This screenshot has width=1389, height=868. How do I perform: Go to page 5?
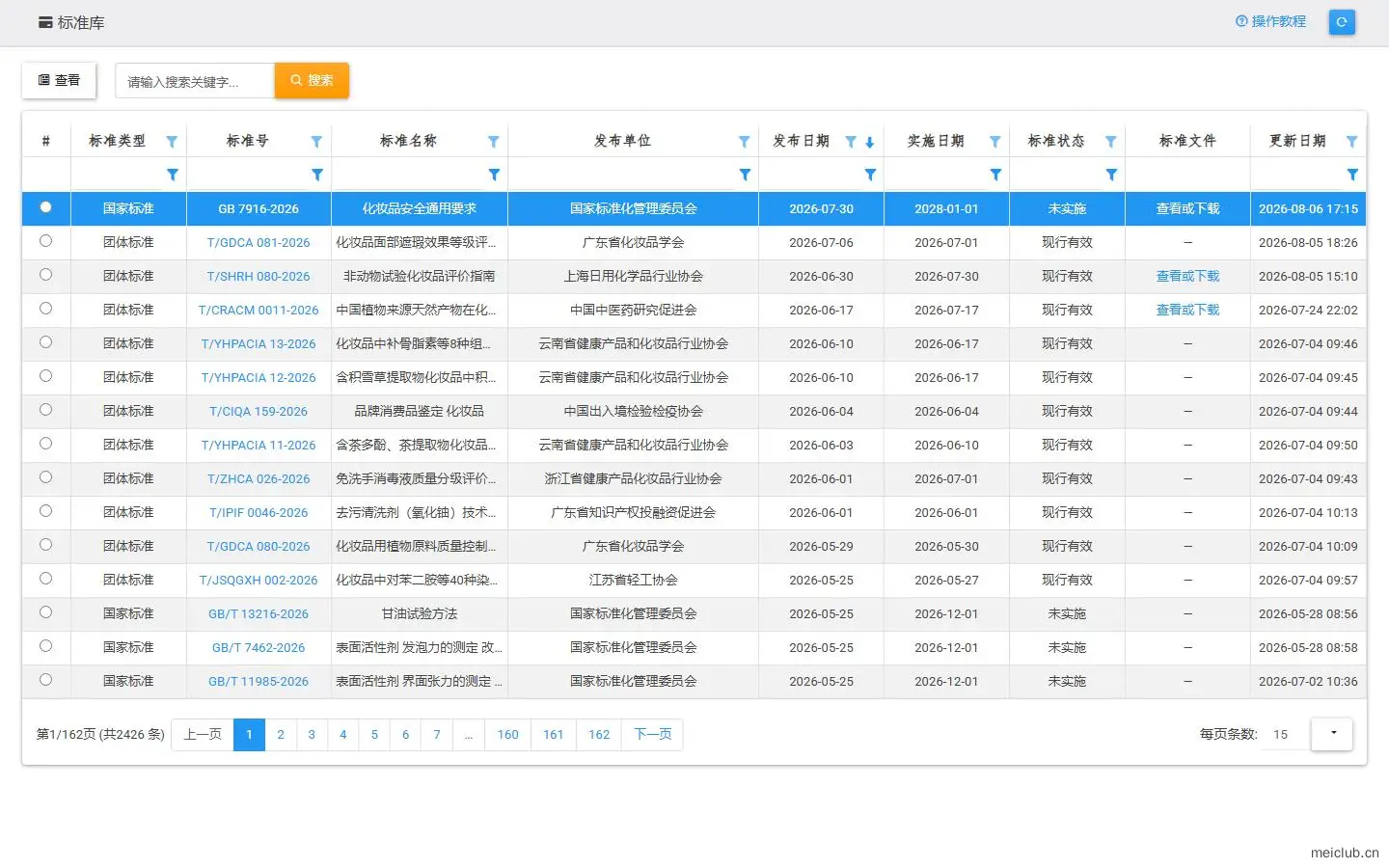[x=374, y=735]
